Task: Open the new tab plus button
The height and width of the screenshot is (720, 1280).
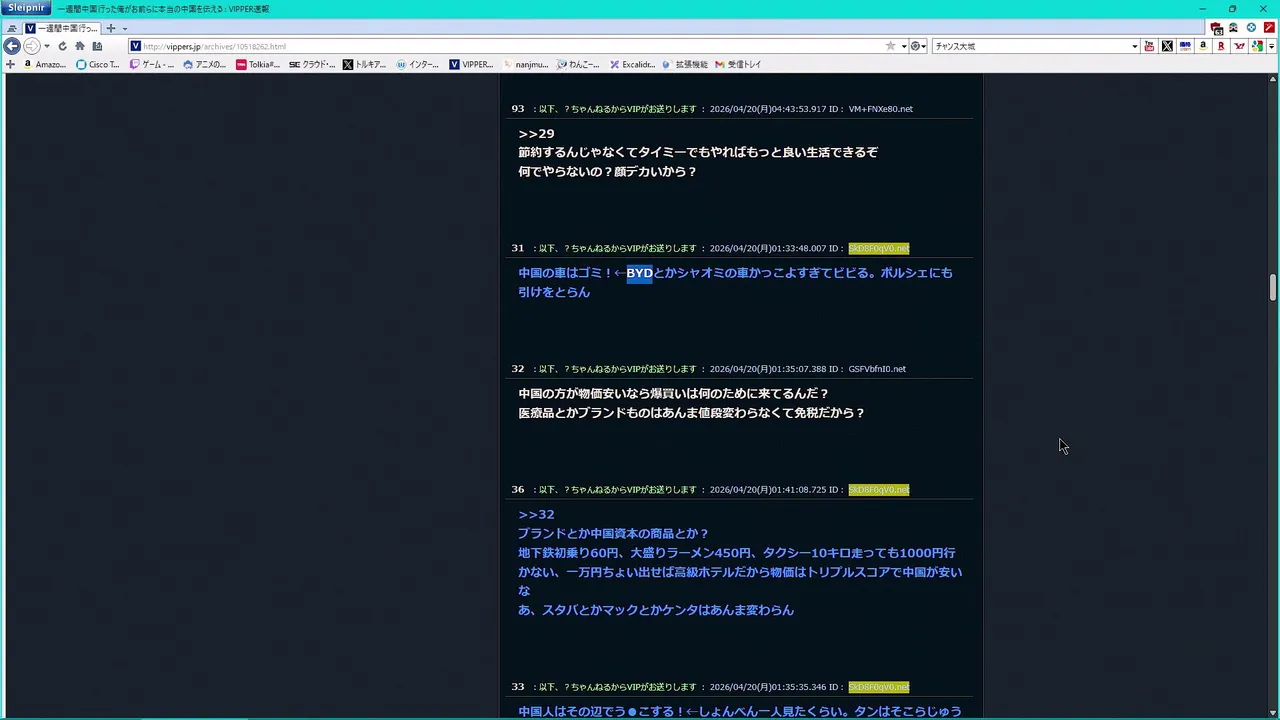Action: [x=111, y=28]
